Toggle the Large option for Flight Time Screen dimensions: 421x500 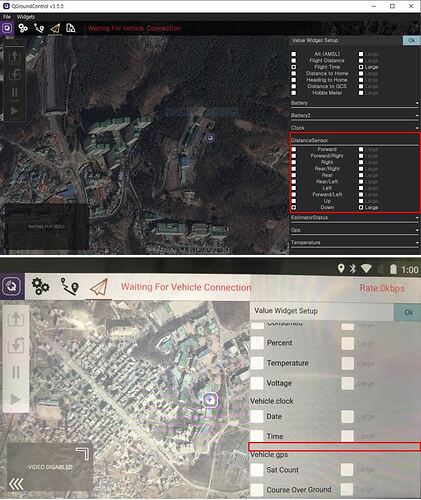pos(361,67)
